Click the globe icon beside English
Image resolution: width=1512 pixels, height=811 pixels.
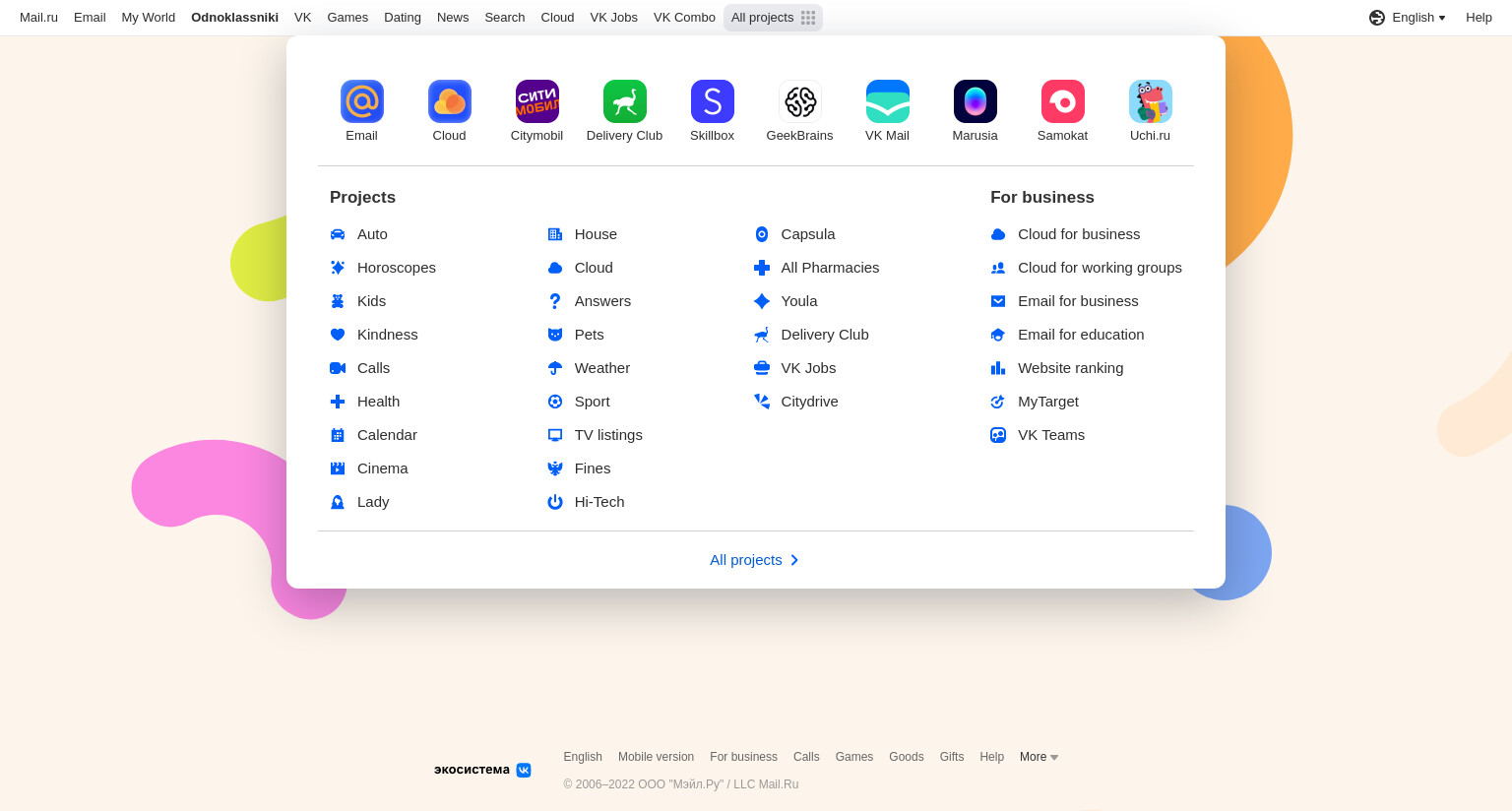click(x=1377, y=18)
